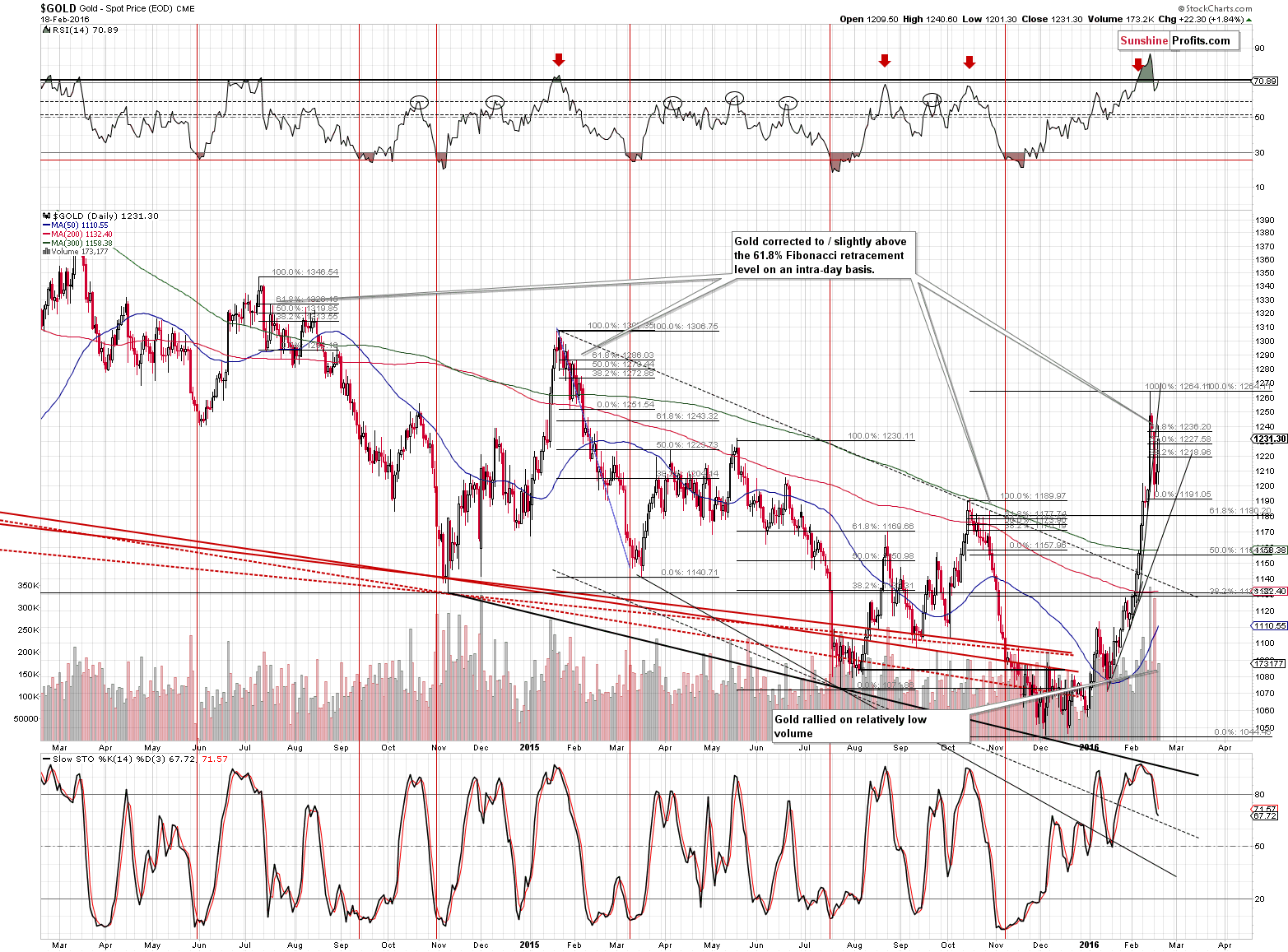Click the 70.89 RSI value tag on the right axis
The width and height of the screenshot is (1288, 952).
1266,81
